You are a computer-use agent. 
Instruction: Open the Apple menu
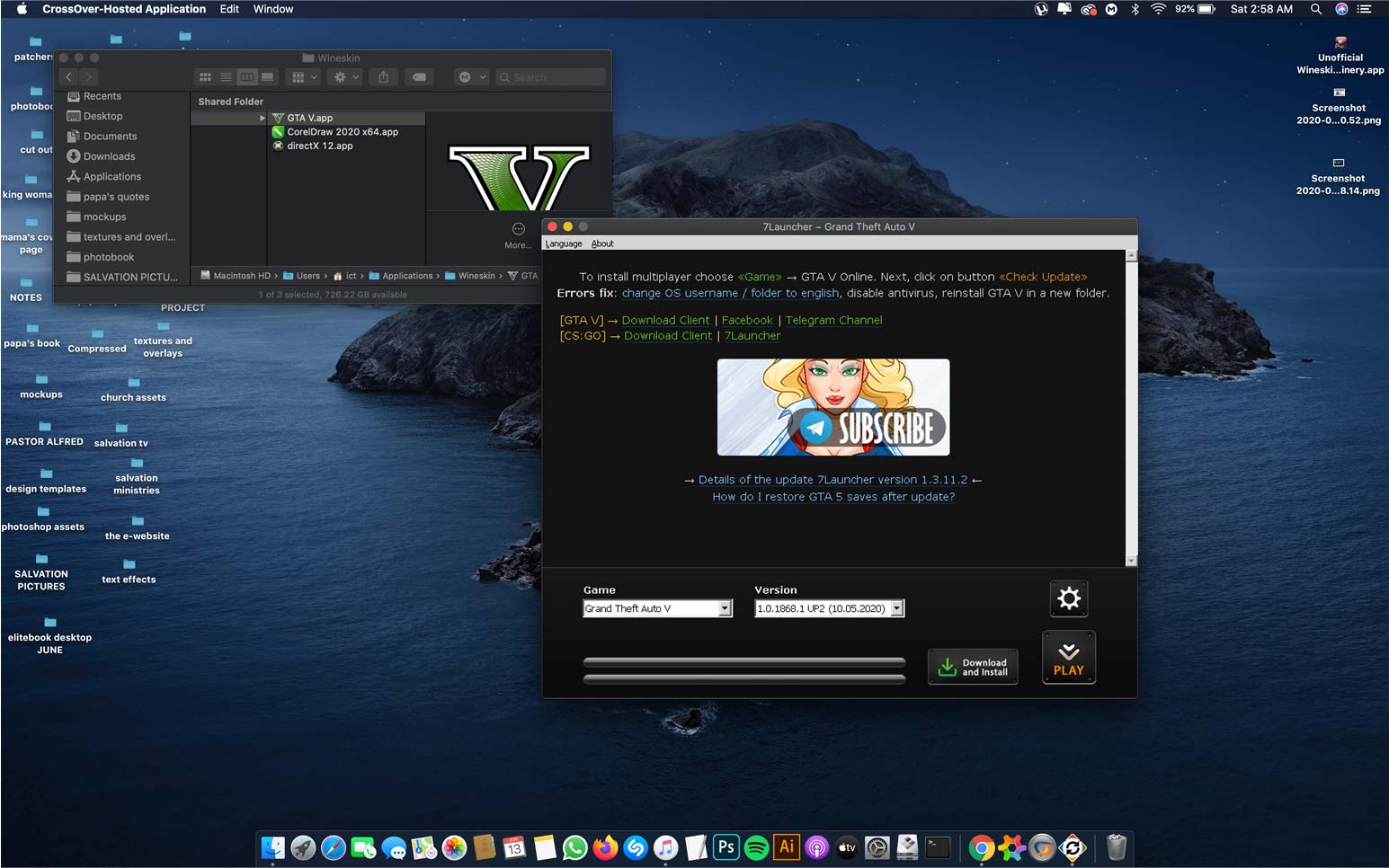(22, 9)
